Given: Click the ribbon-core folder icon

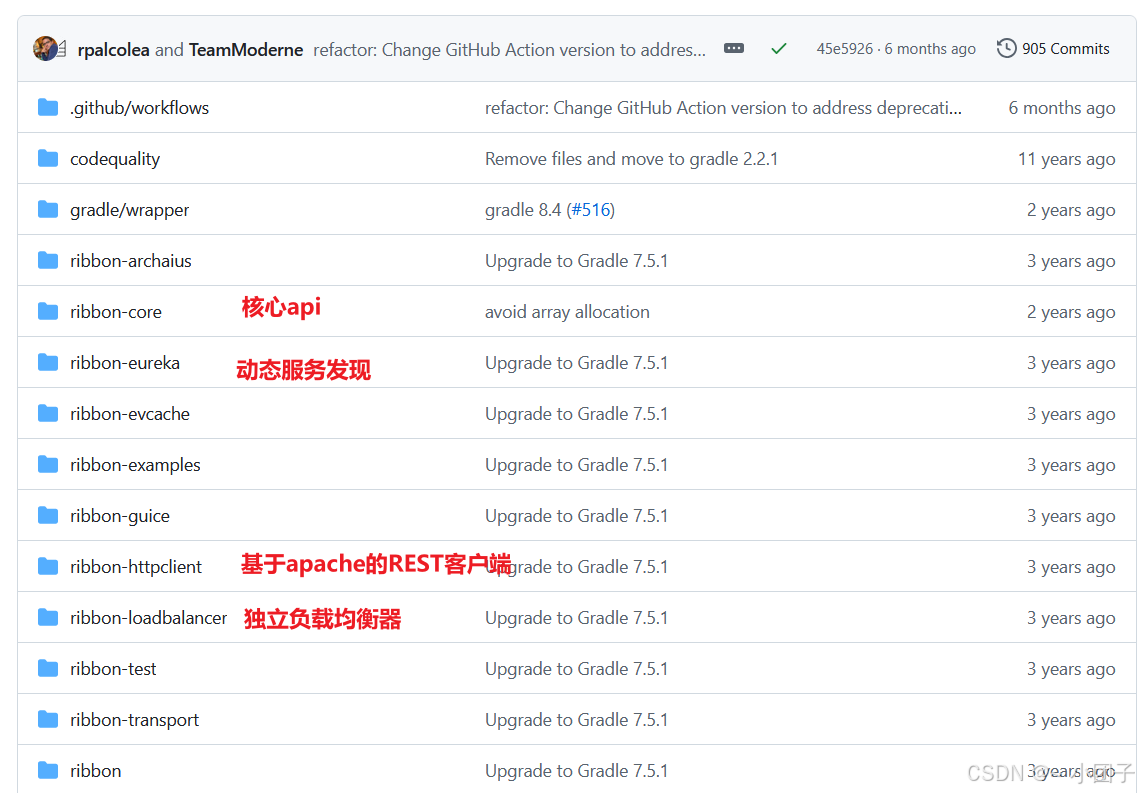Looking at the screenshot, I should click(48, 312).
